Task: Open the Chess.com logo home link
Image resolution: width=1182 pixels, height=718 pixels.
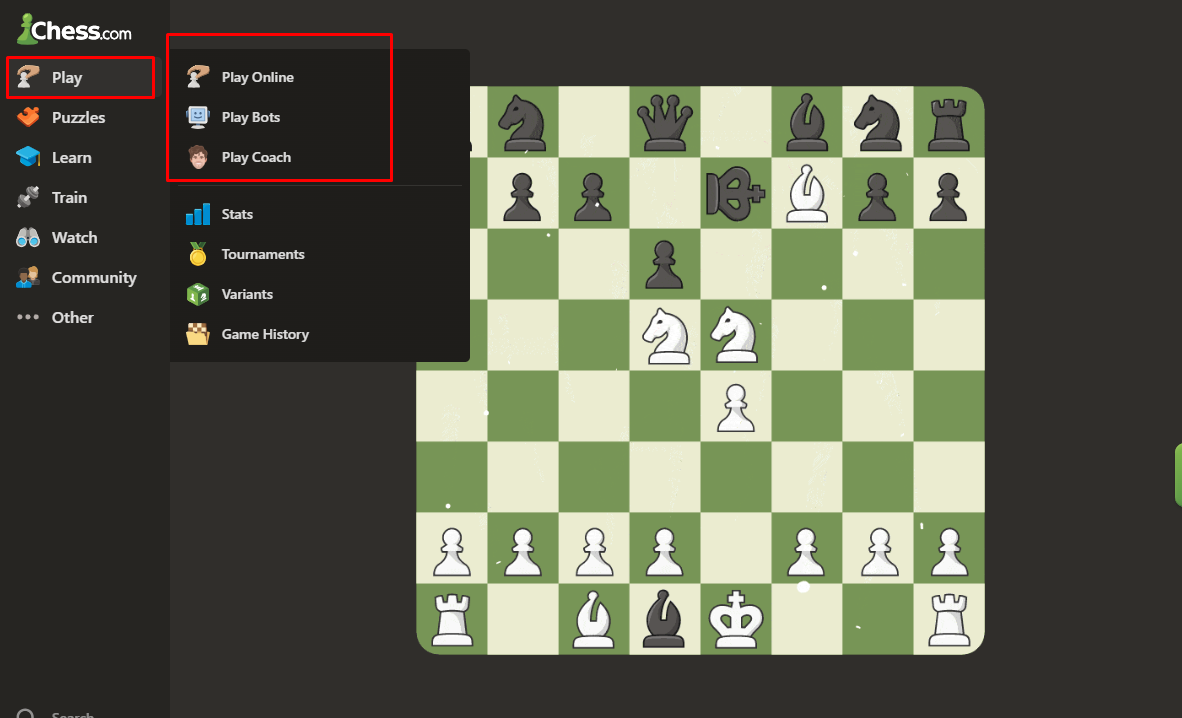Action: pyautogui.click(x=74, y=29)
